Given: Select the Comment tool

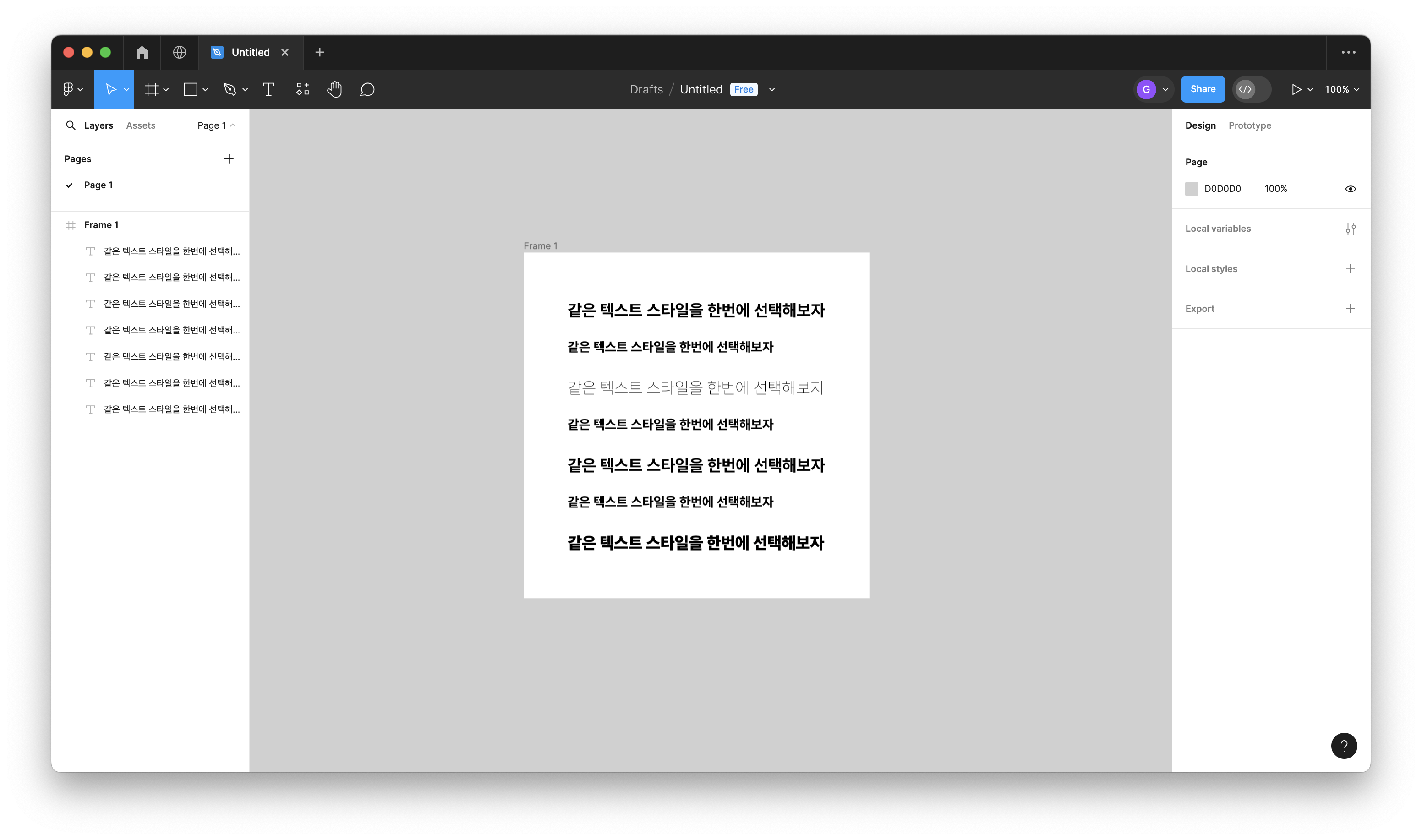Looking at the screenshot, I should click(367, 89).
